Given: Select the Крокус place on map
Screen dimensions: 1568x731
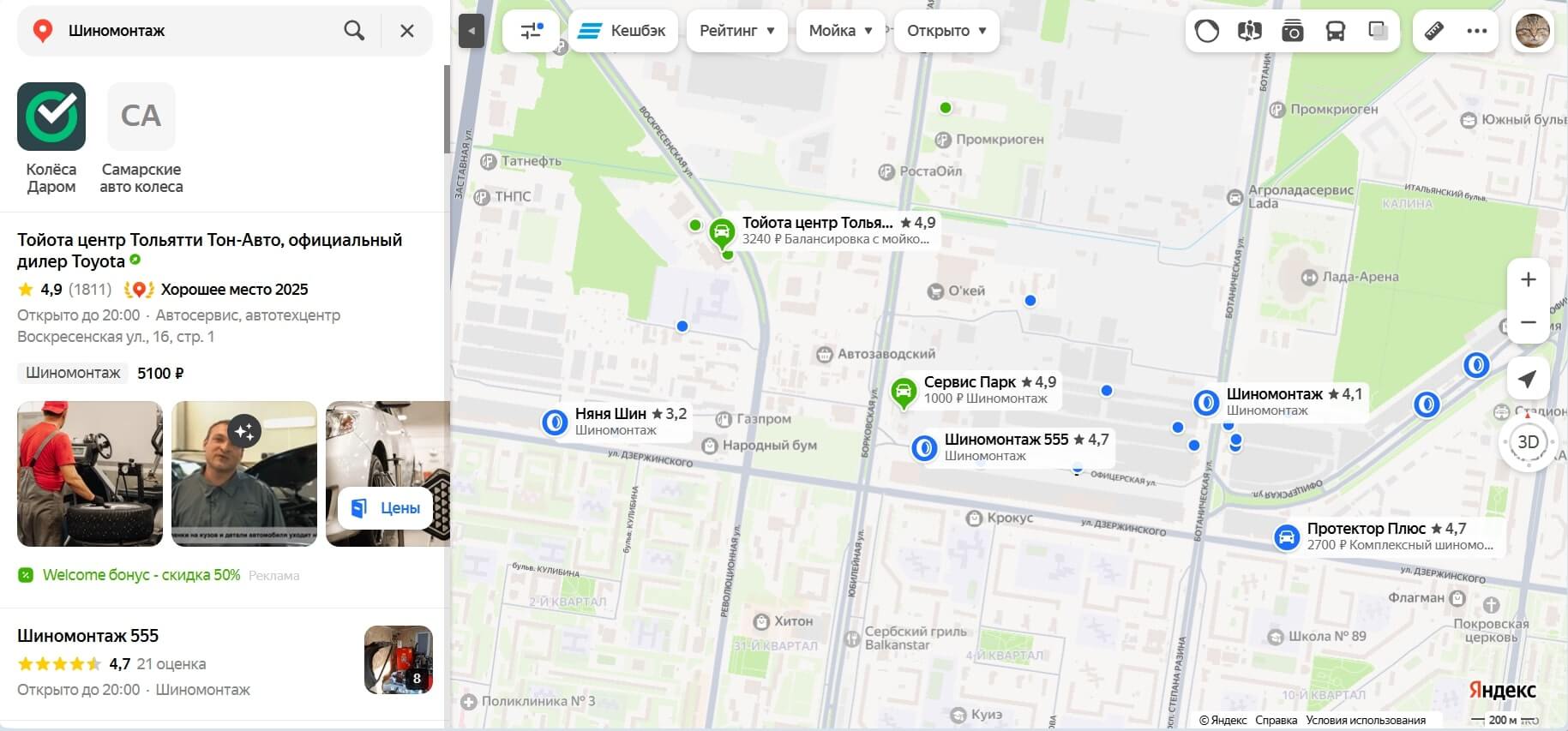Looking at the screenshot, I should 1000,518.
